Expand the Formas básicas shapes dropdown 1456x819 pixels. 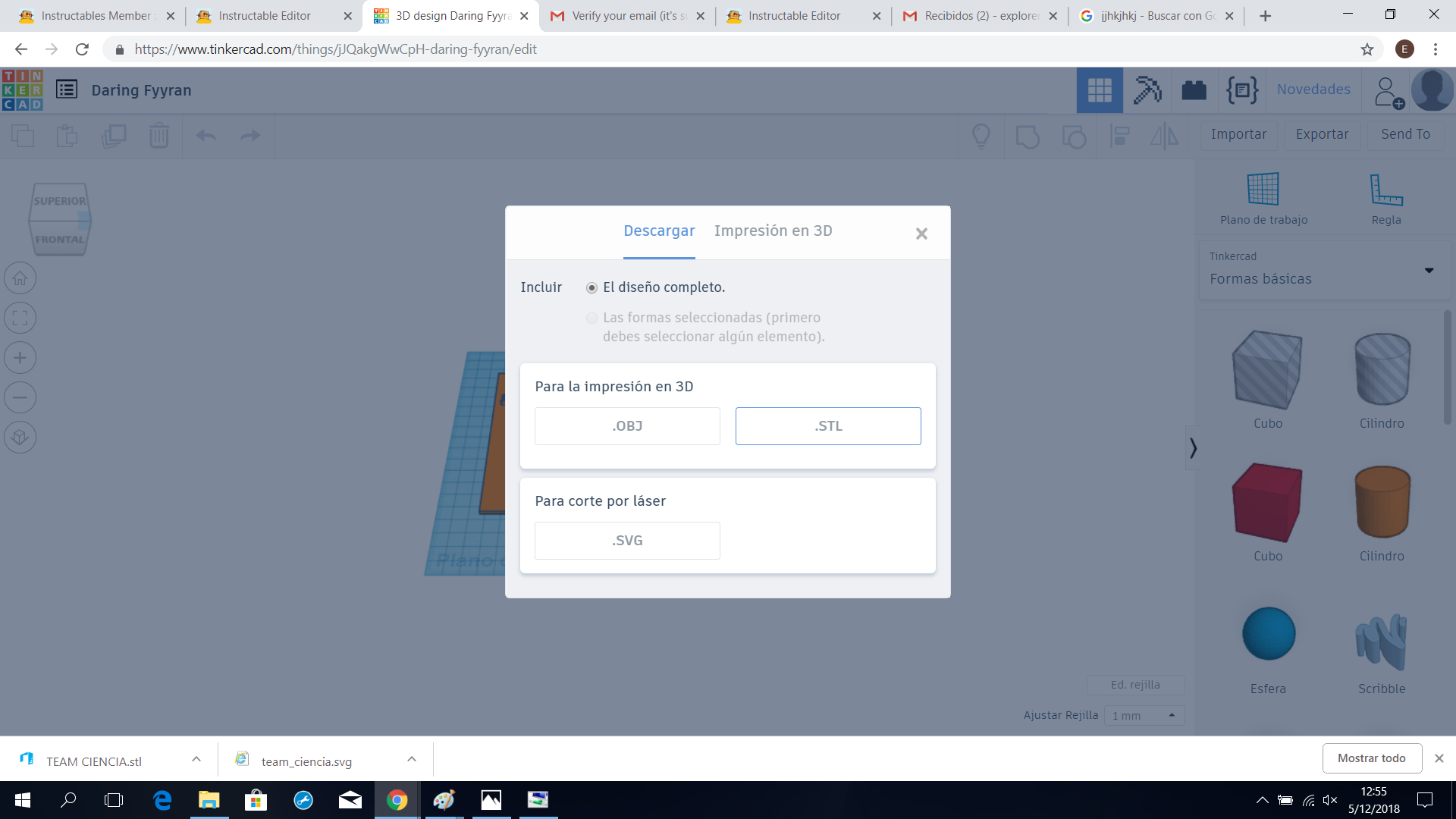tap(1323, 271)
